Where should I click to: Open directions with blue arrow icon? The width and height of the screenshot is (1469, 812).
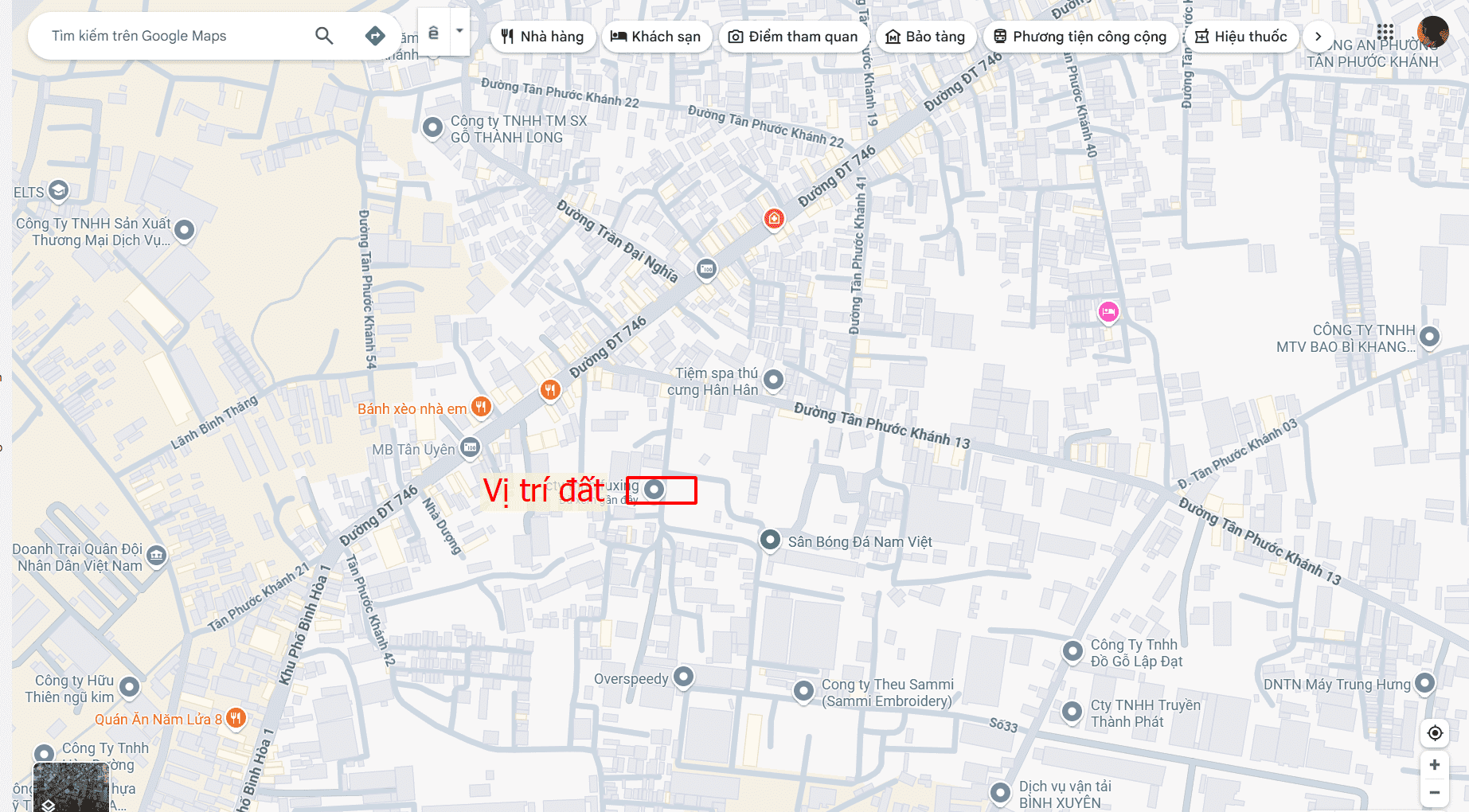pos(375,36)
